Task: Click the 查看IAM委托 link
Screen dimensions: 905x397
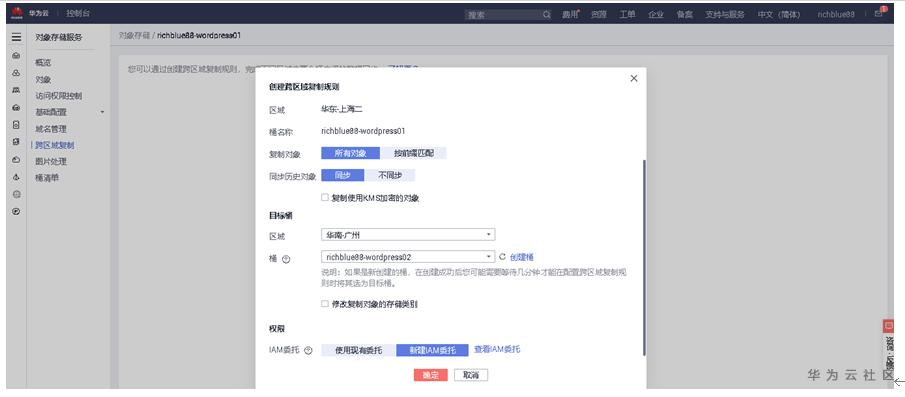Action: pyautogui.click(x=497, y=350)
